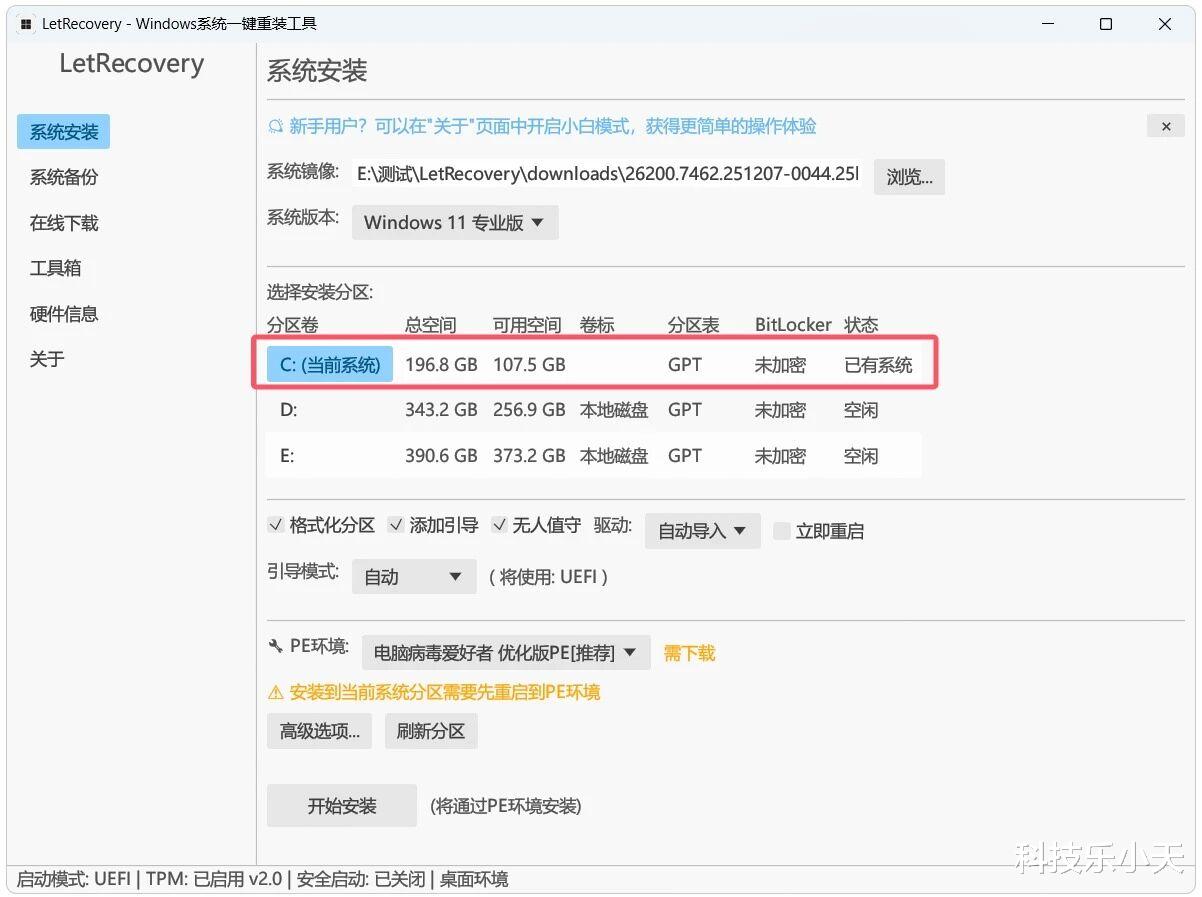Click the 107.5 GB free space value

pos(529,365)
